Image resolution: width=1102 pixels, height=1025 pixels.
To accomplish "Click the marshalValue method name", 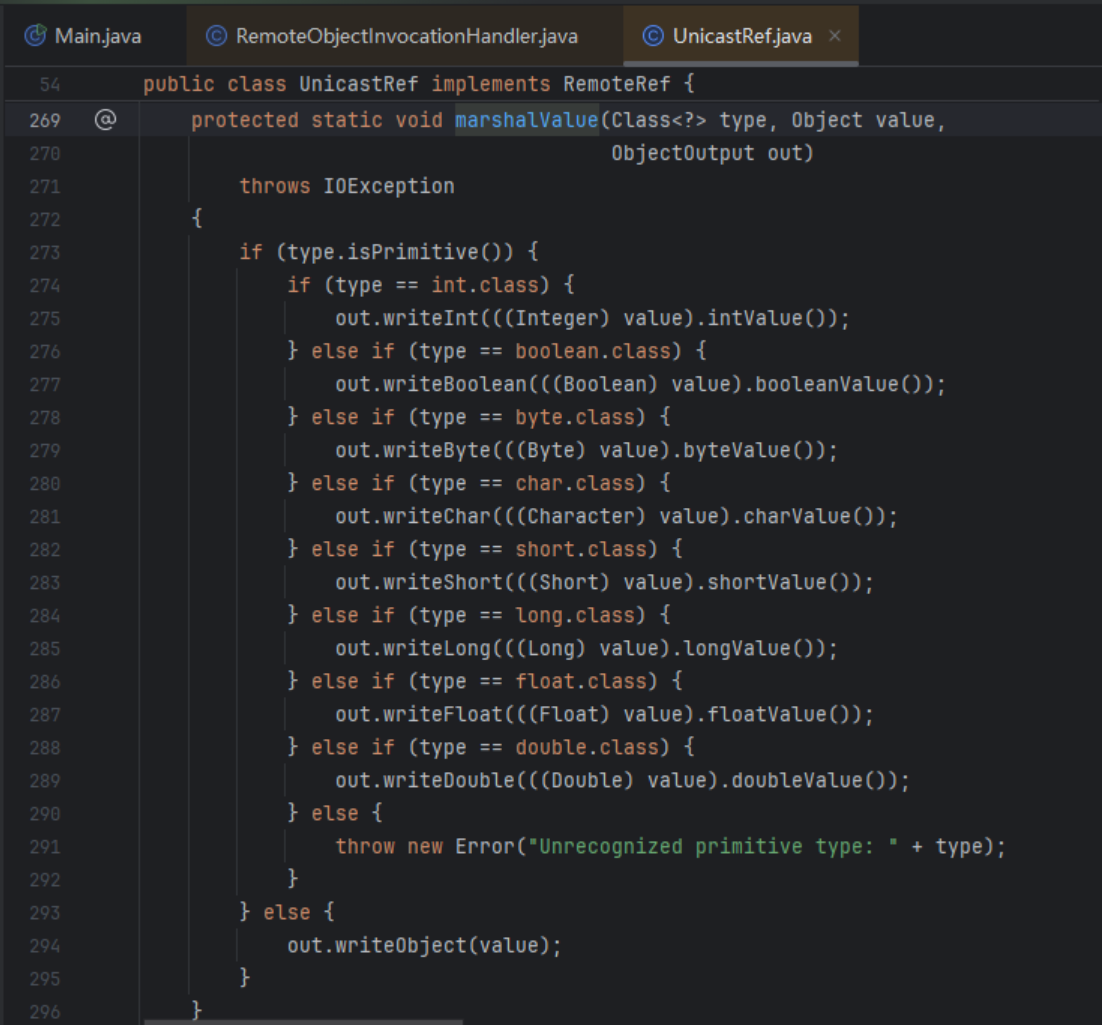I will click(526, 120).
